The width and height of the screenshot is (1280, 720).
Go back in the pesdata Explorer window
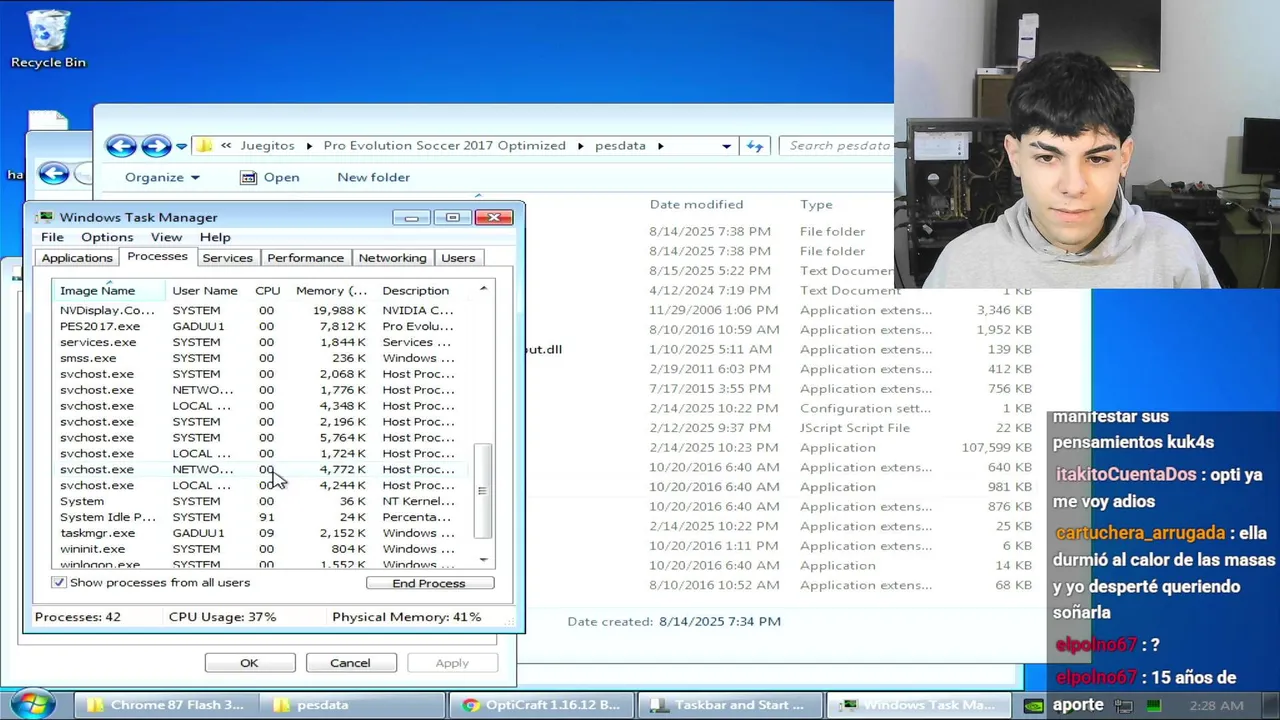121,146
